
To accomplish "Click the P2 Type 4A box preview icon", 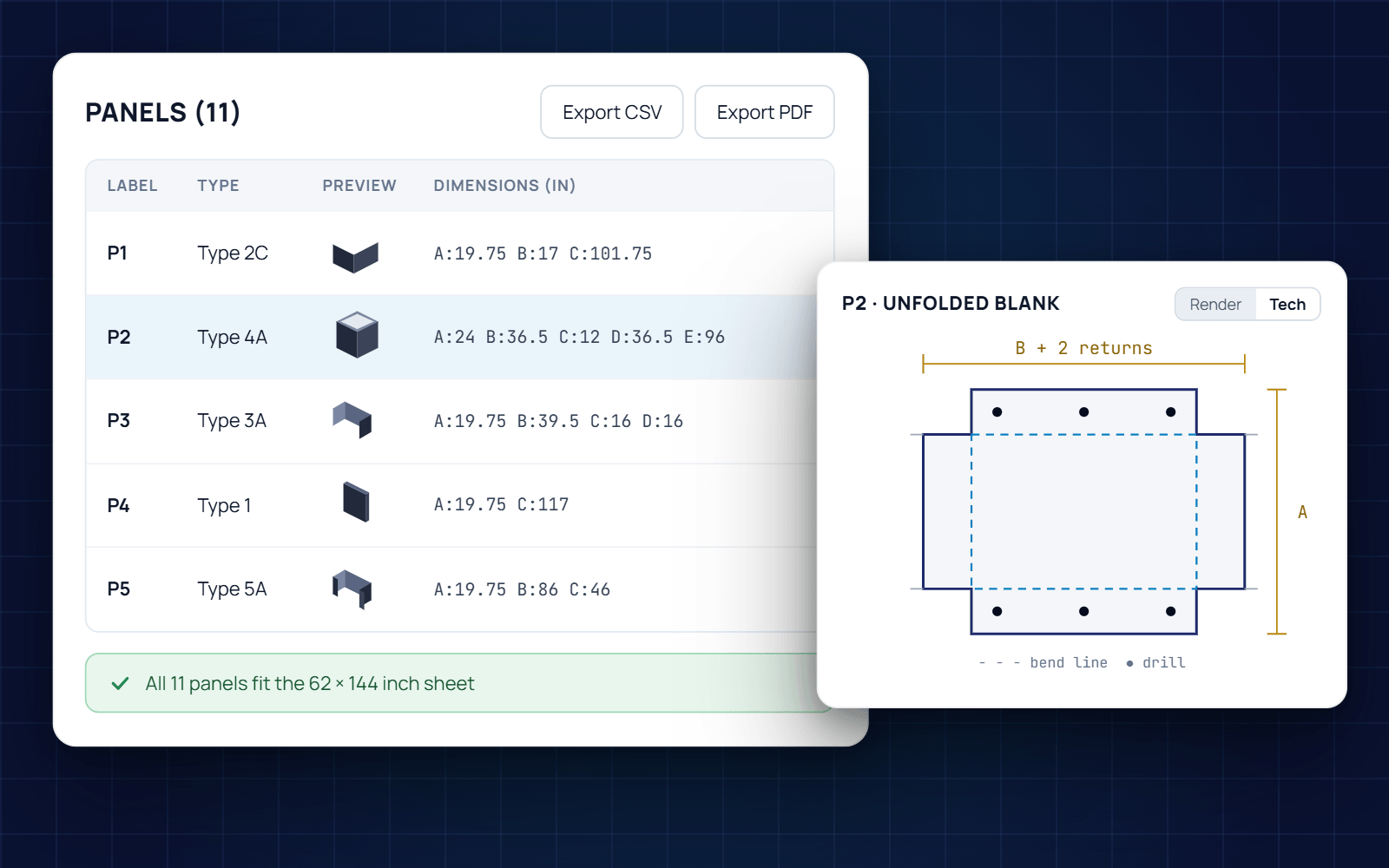I will coord(357,335).
